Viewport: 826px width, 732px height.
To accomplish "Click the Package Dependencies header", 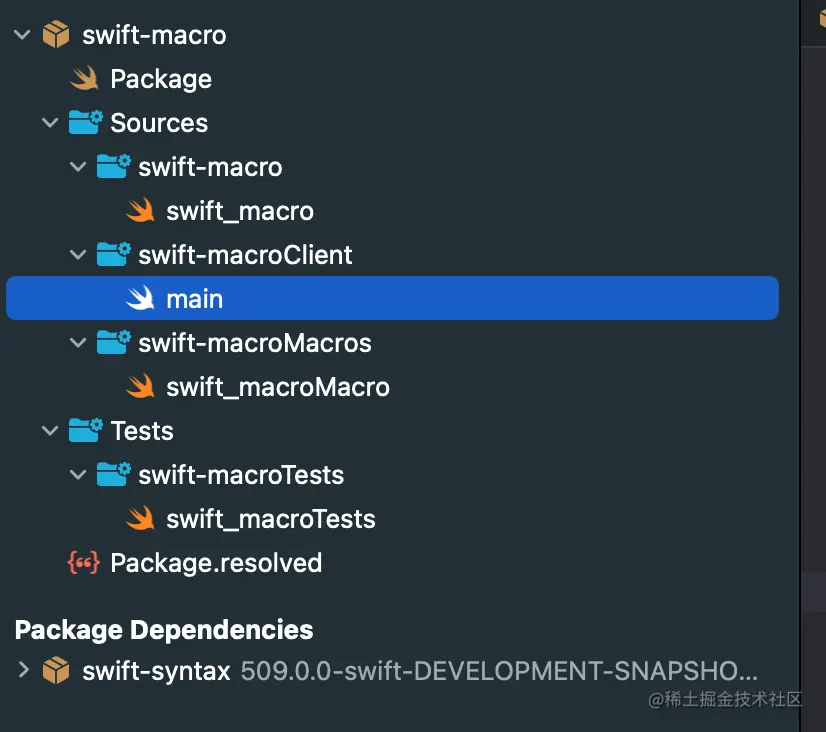I will (x=164, y=630).
